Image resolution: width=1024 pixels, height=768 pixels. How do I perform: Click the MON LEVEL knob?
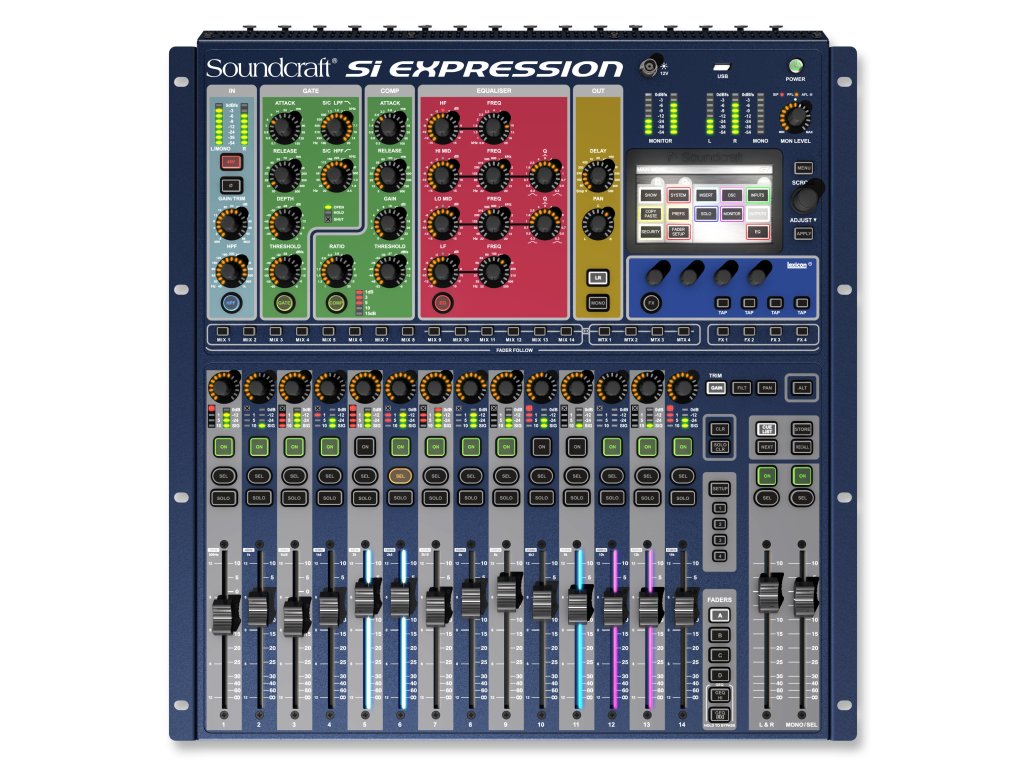(795, 118)
